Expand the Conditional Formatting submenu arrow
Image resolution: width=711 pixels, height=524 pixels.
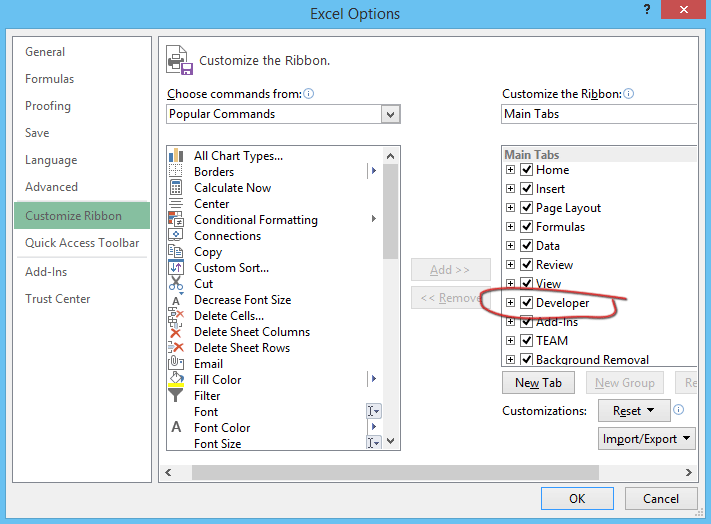coord(374,218)
